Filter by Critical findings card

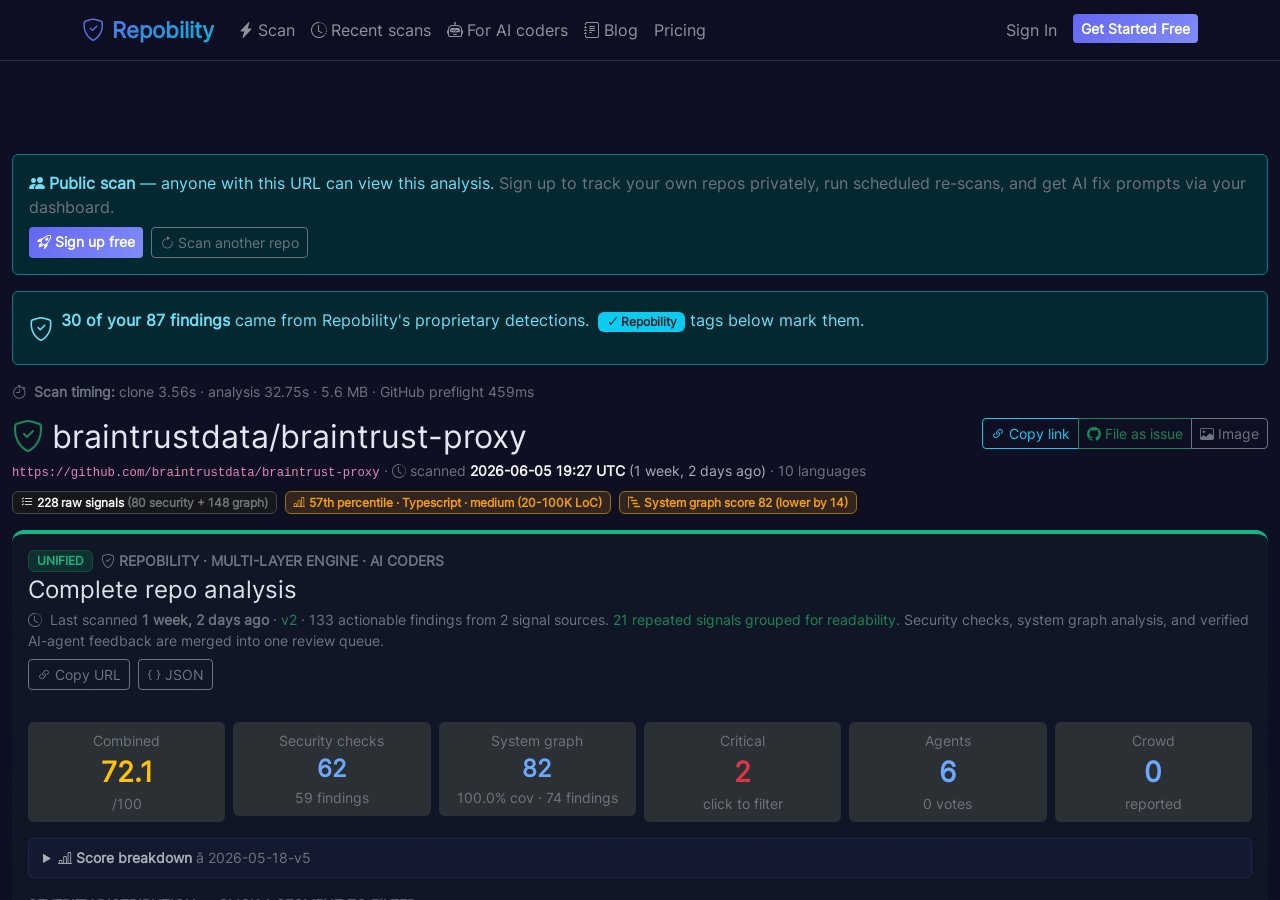(x=742, y=772)
